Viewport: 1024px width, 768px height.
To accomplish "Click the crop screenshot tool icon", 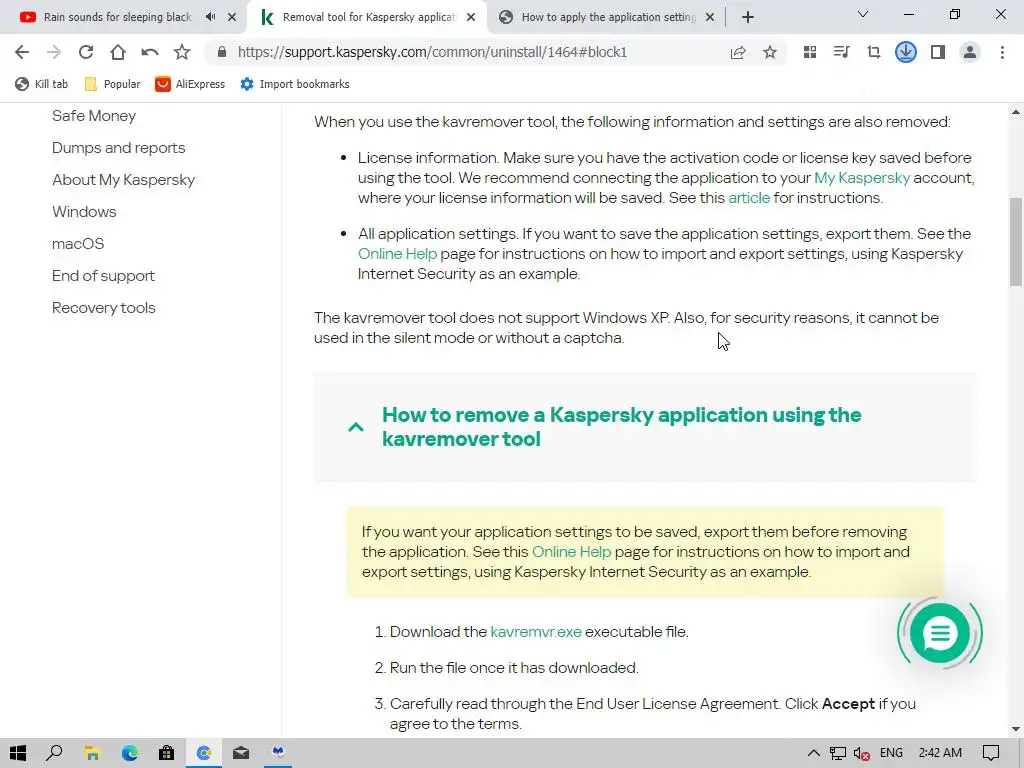I will [874, 52].
